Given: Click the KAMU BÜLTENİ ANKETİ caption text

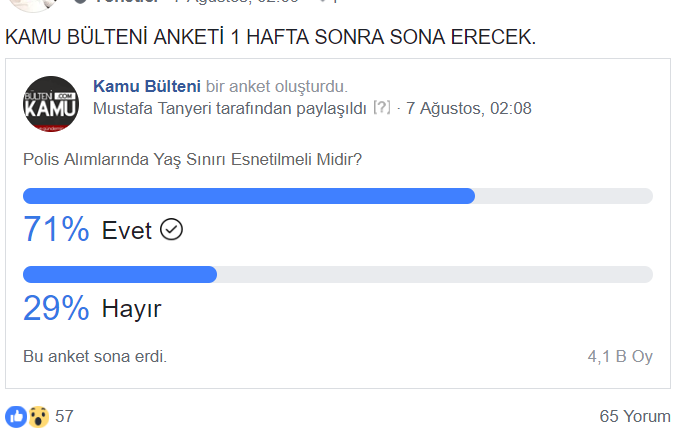Looking at the screenshot, I should click(270, 38).
